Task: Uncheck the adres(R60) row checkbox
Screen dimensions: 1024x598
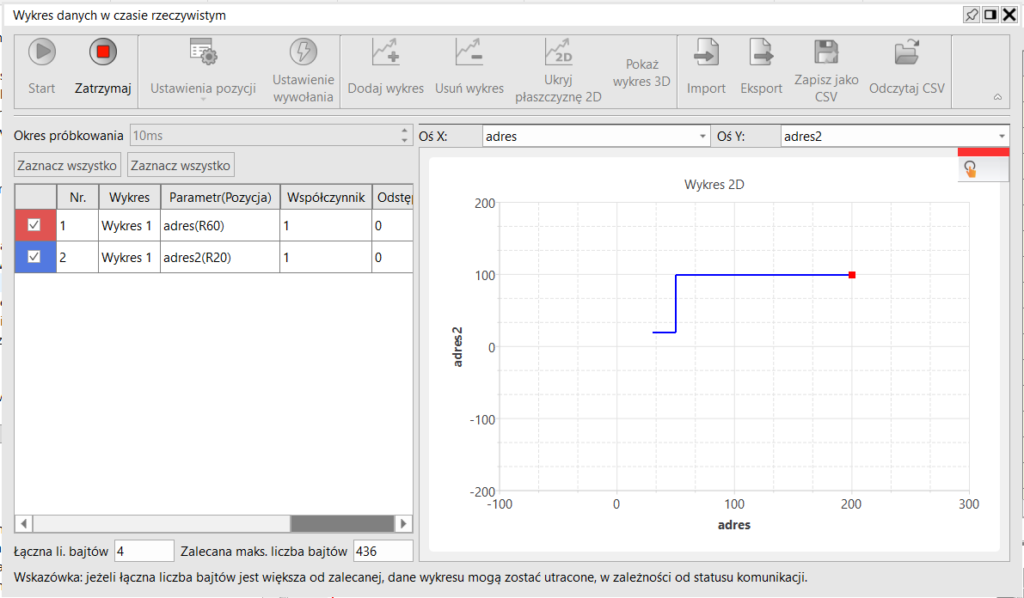Action: point(34,225)
